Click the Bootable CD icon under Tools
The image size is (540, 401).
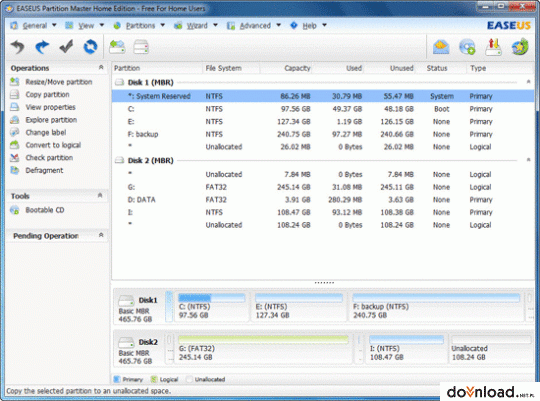14,210
